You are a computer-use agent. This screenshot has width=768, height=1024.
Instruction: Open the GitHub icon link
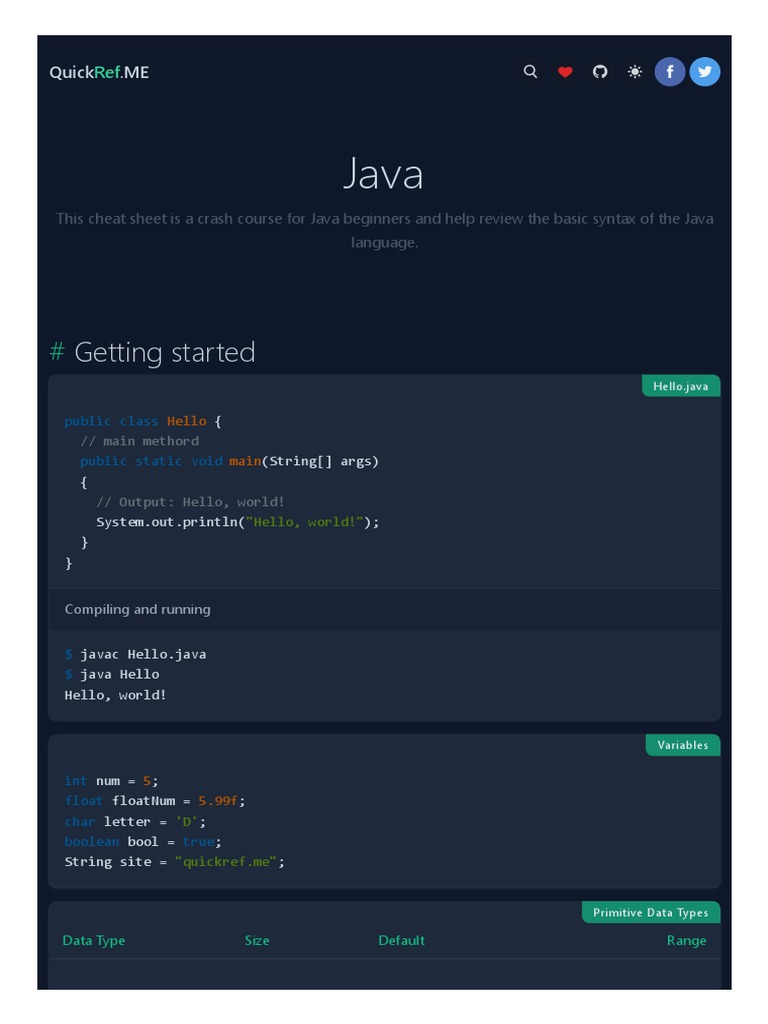(x=600, y=72)
